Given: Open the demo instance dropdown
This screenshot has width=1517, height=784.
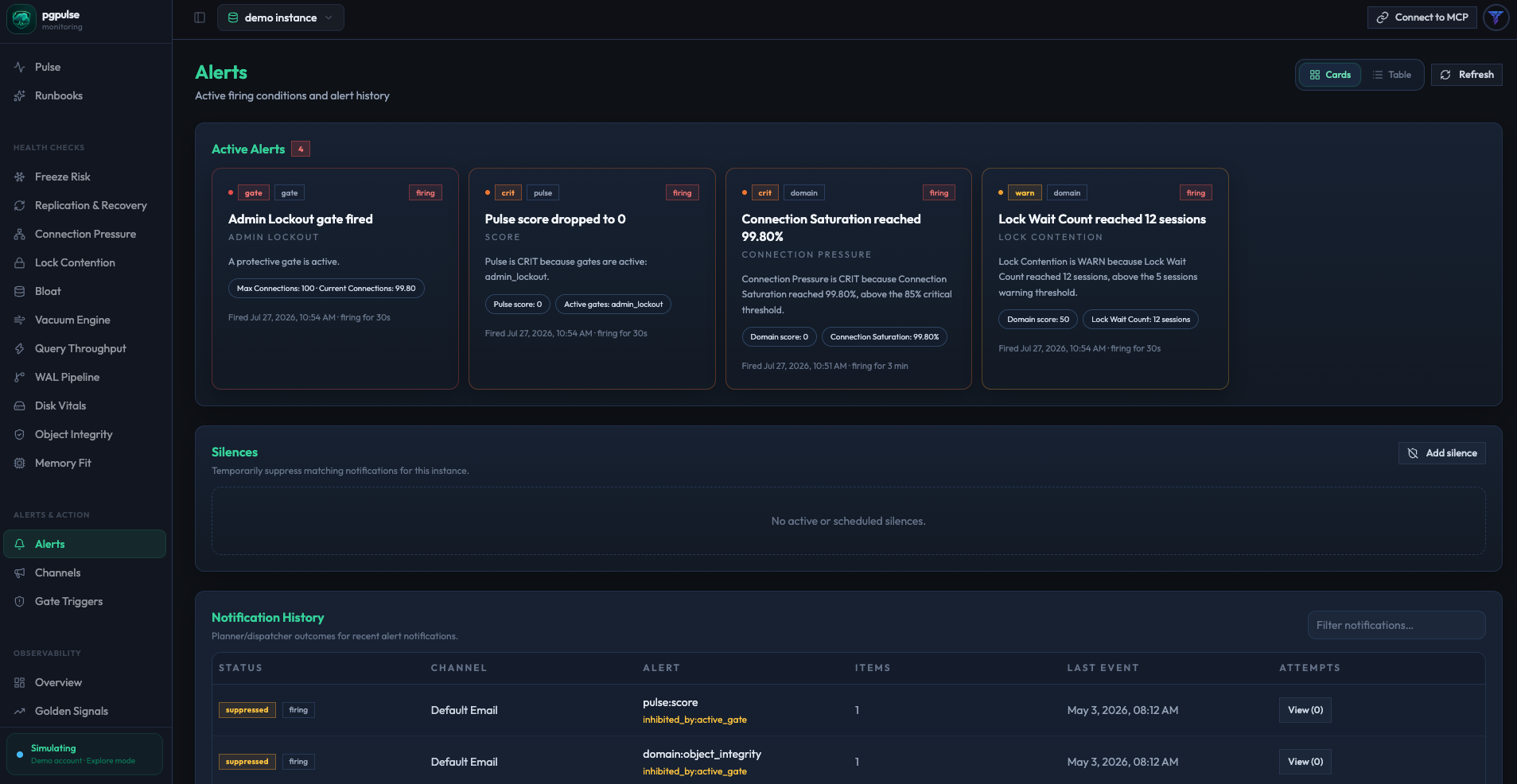Looking at the screenshot, I should 281,17.
